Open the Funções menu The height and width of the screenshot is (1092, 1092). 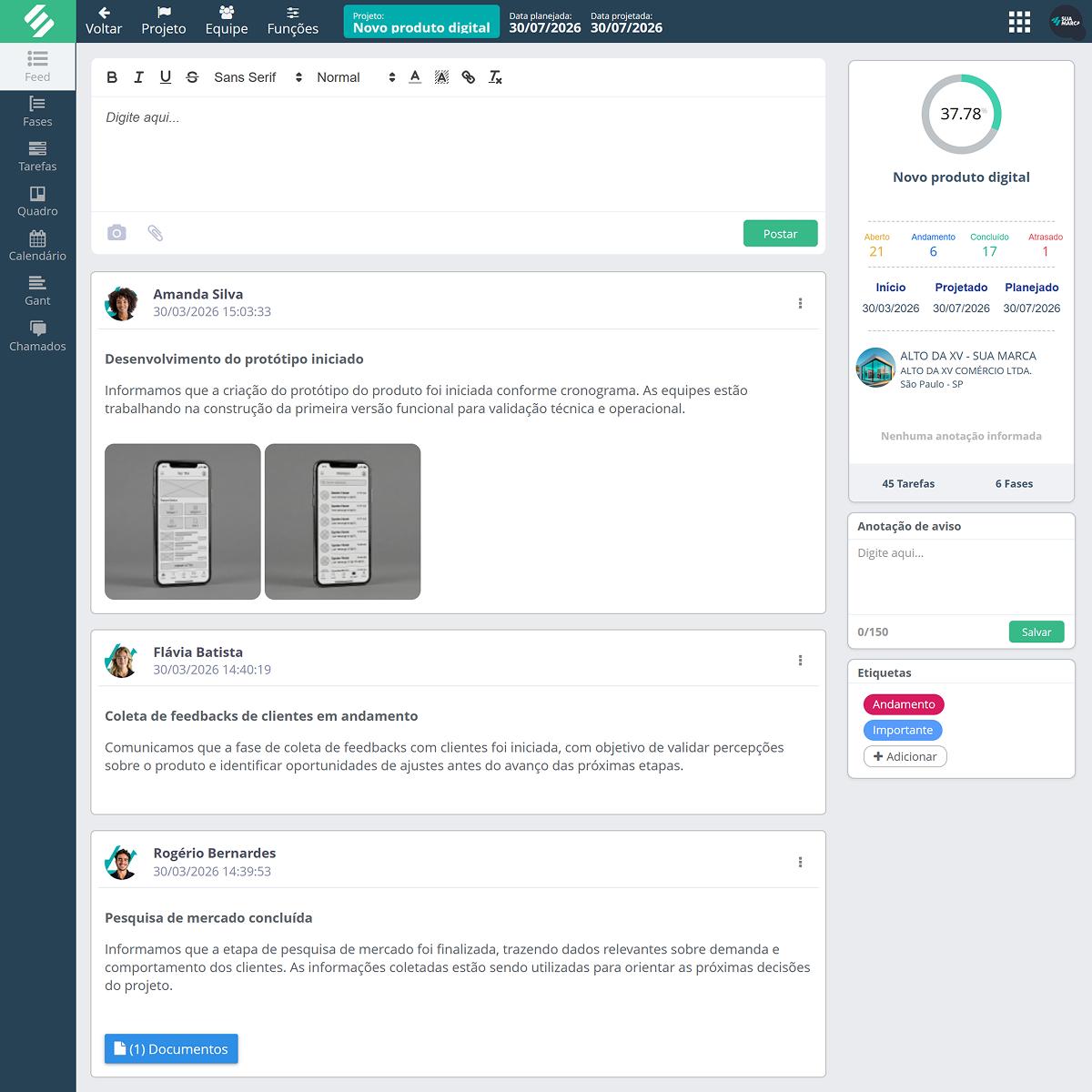point(292,21)
